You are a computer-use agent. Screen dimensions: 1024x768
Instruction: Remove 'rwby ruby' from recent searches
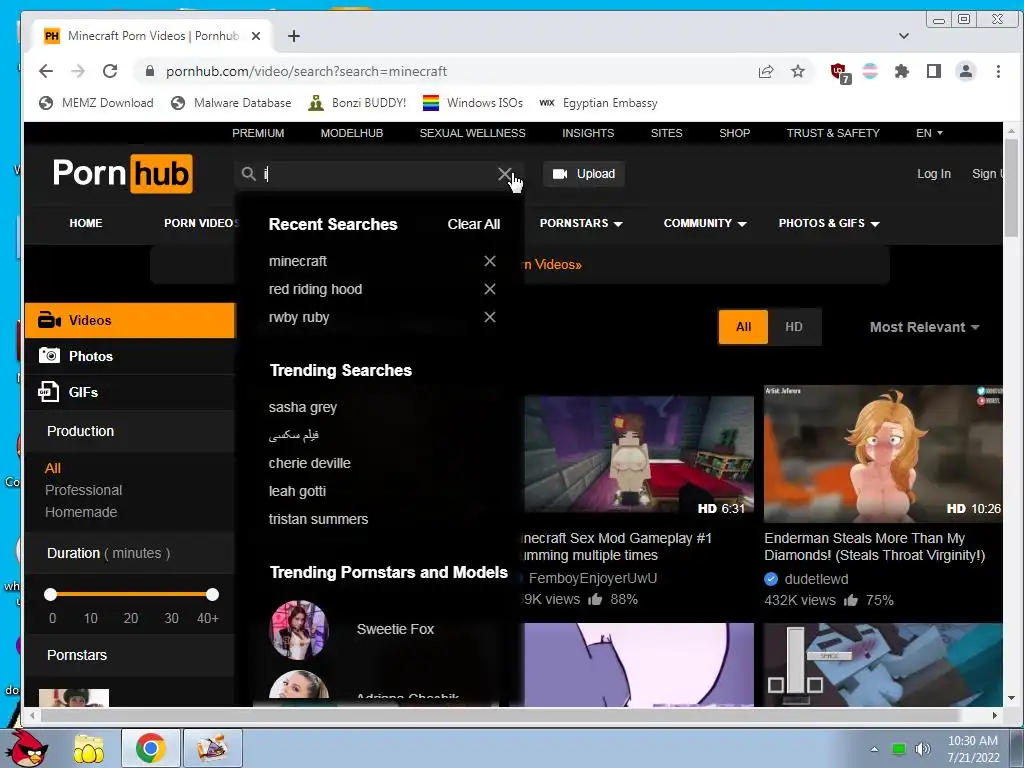[x=490, y=317]
